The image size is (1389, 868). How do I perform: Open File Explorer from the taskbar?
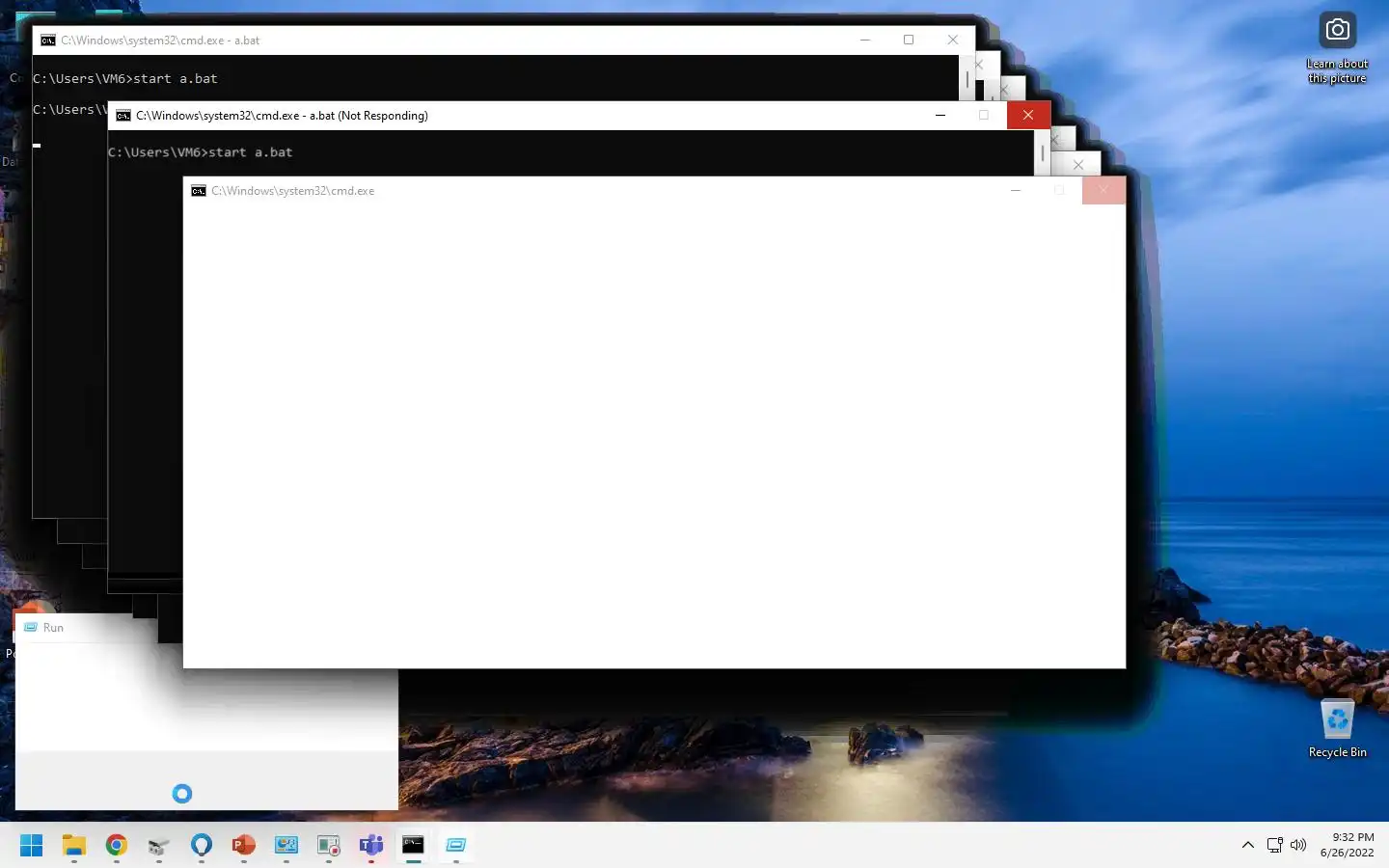[x=74, y=846]
